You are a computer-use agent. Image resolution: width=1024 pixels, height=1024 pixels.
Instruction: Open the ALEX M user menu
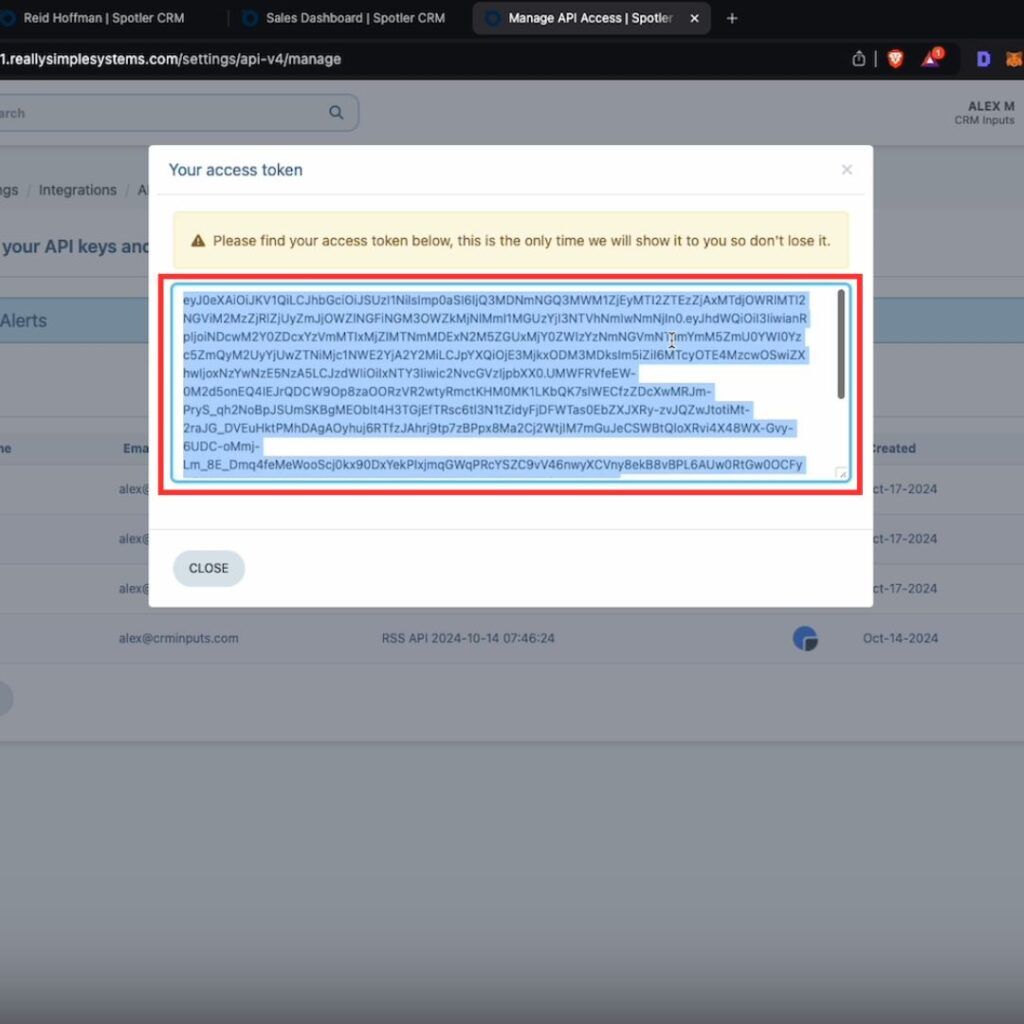[x=985, y=112]
